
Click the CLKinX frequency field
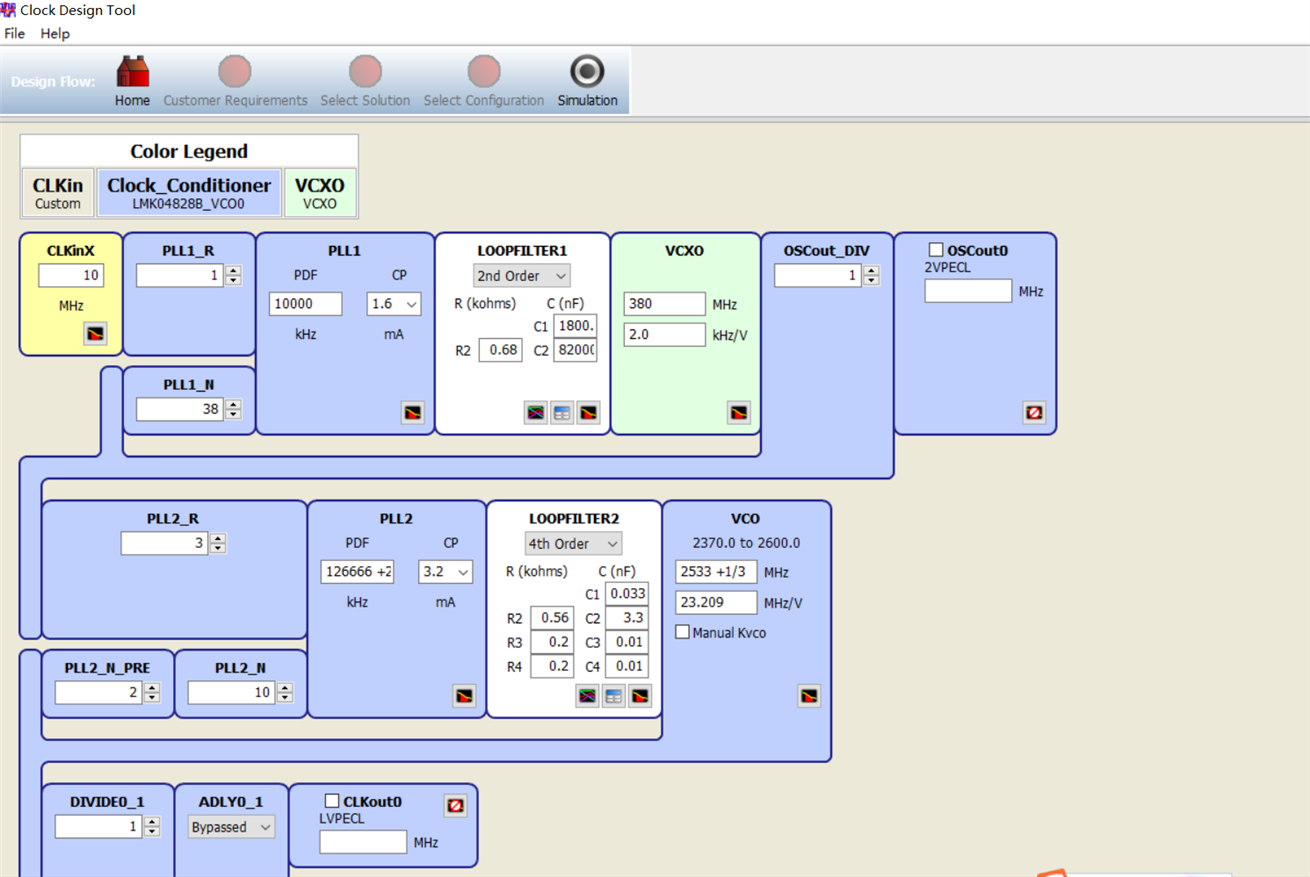click(x=71, y=275)
